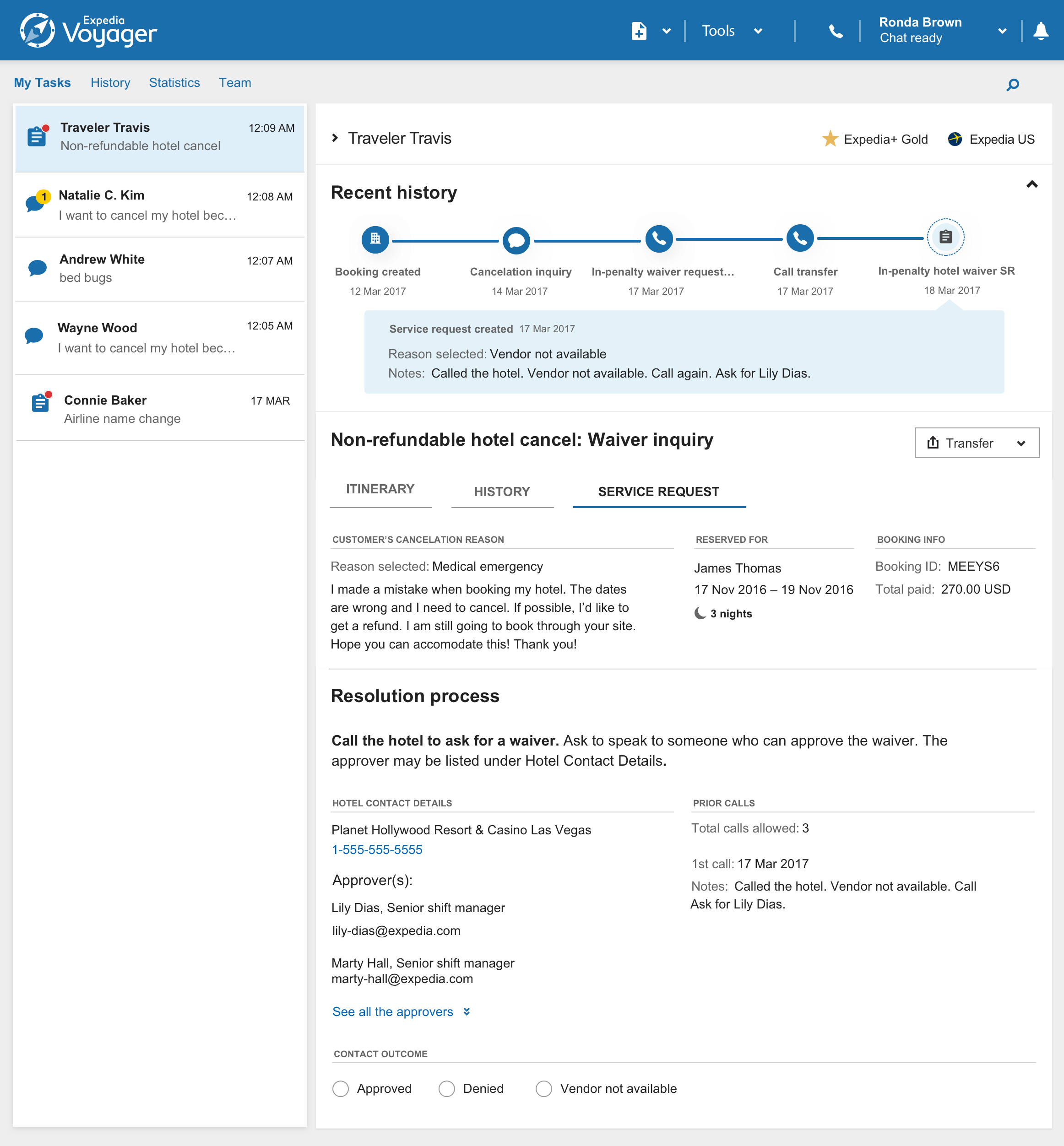The height and width of the screenshot is (1146, 1064).
Task: Open the Transfer dropdown
Action: point(977,443)
